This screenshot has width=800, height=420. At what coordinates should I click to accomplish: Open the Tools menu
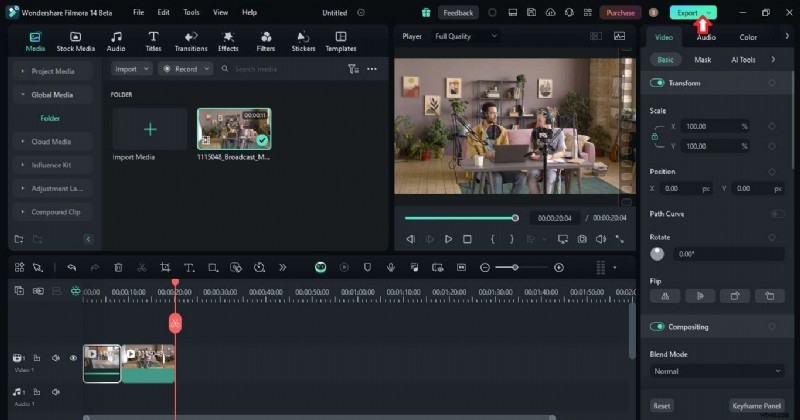click(x=191, y=12)
